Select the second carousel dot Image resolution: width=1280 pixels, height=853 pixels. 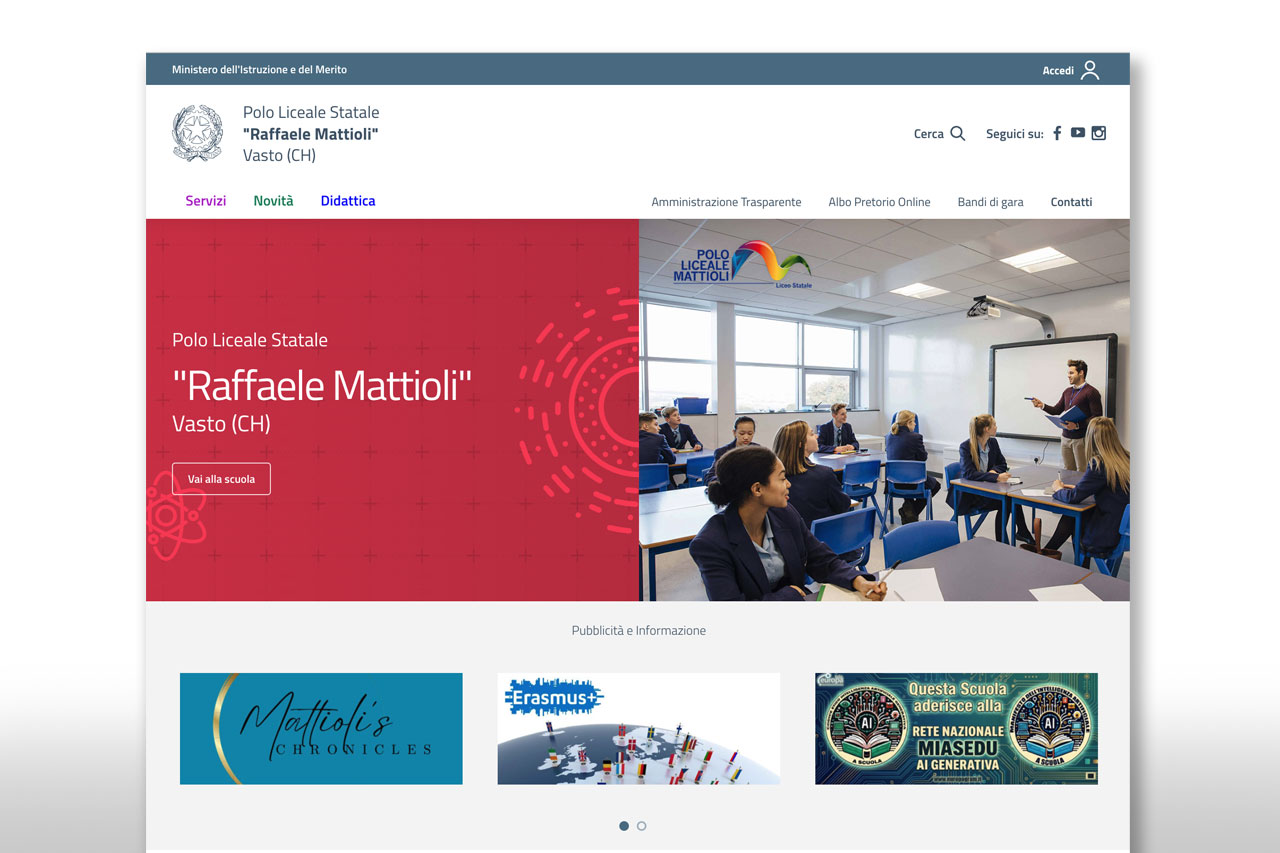click(642, 826)
